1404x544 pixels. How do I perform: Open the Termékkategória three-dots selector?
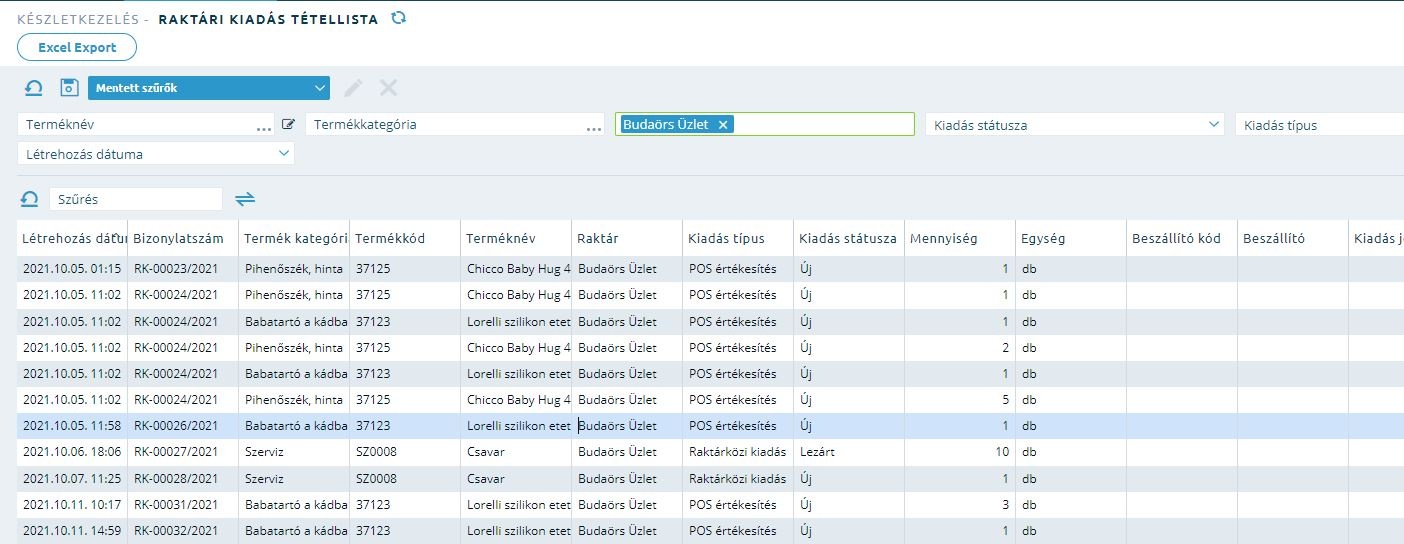[594, 127]
